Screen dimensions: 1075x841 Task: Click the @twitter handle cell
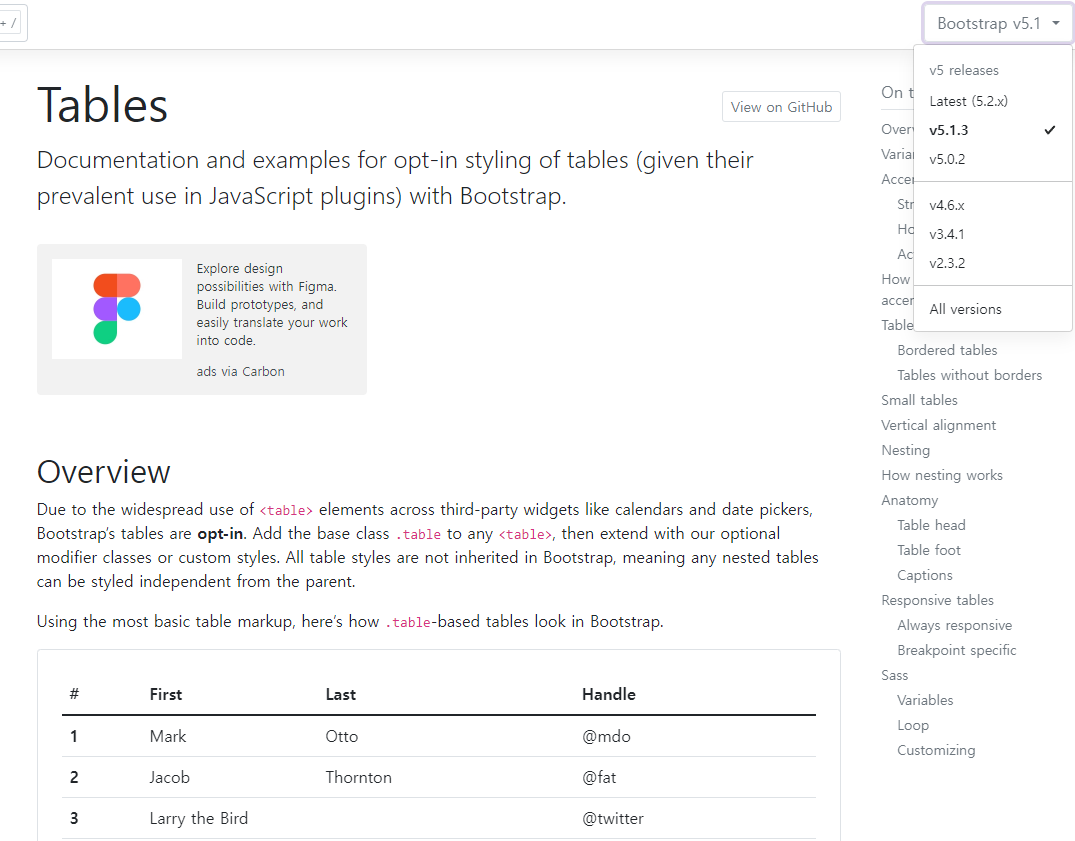tap(613, 818)
